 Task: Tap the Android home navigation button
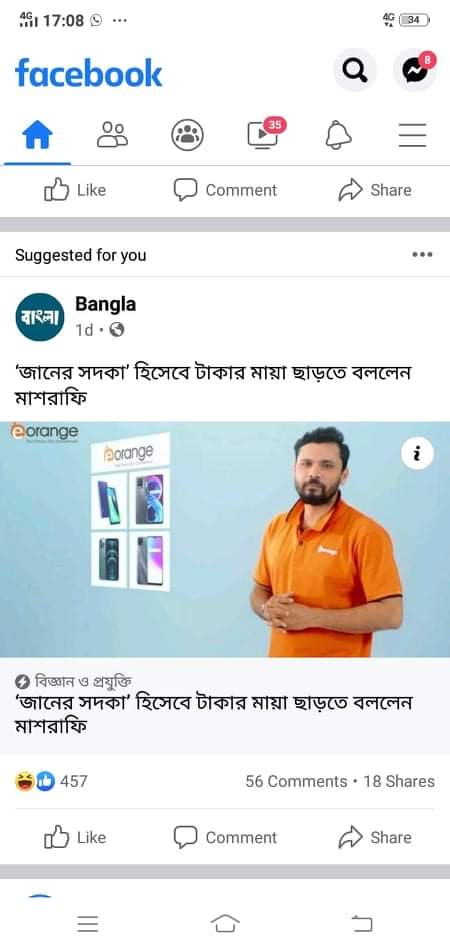point(225,924)
